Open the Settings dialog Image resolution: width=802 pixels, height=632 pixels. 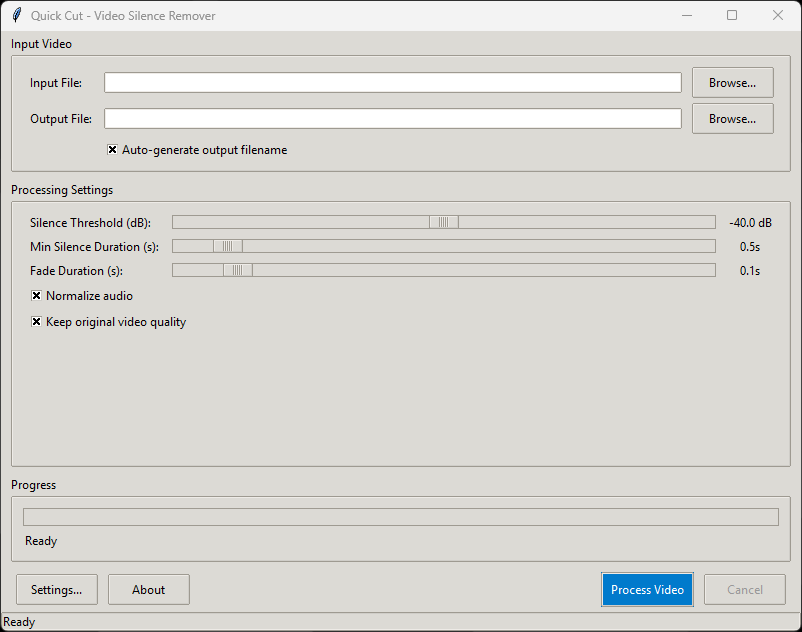56,589
